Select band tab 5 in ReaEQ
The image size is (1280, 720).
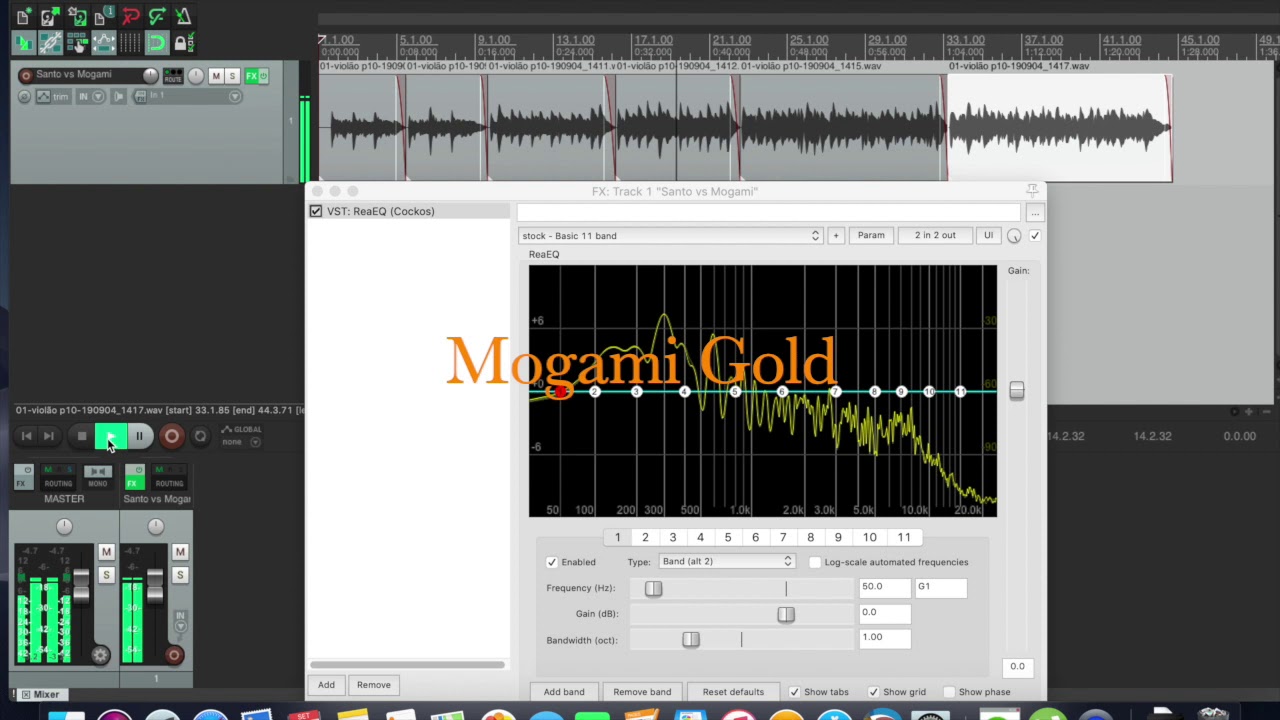click(x=728, y=537)
